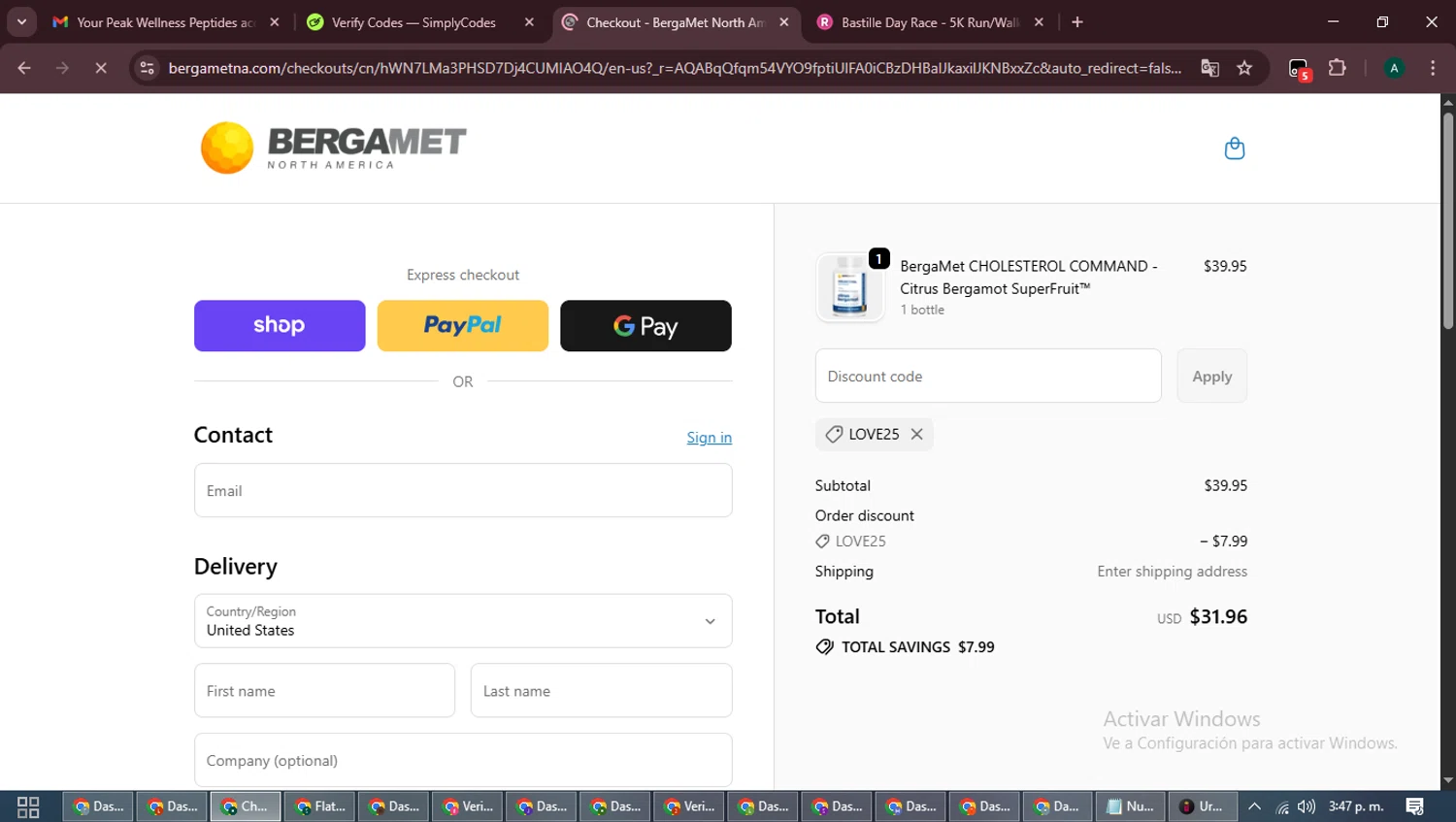Remove the LOVE25 discount tag
1456x822 pixels.
click(916, 434)
